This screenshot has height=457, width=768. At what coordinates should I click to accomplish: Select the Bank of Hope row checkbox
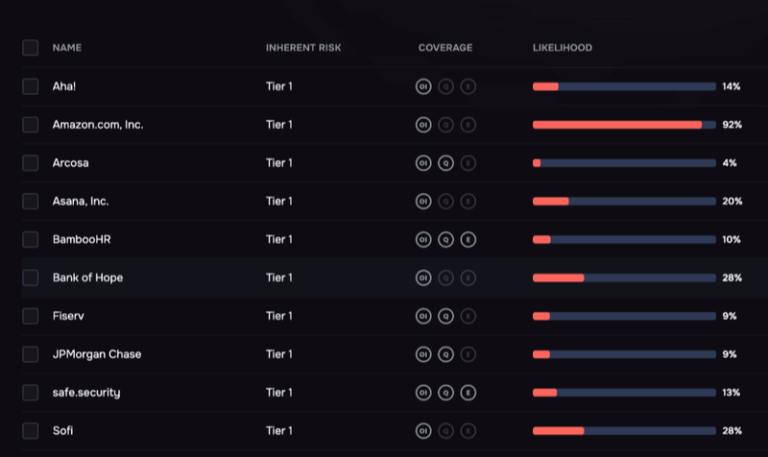(30, 278)
